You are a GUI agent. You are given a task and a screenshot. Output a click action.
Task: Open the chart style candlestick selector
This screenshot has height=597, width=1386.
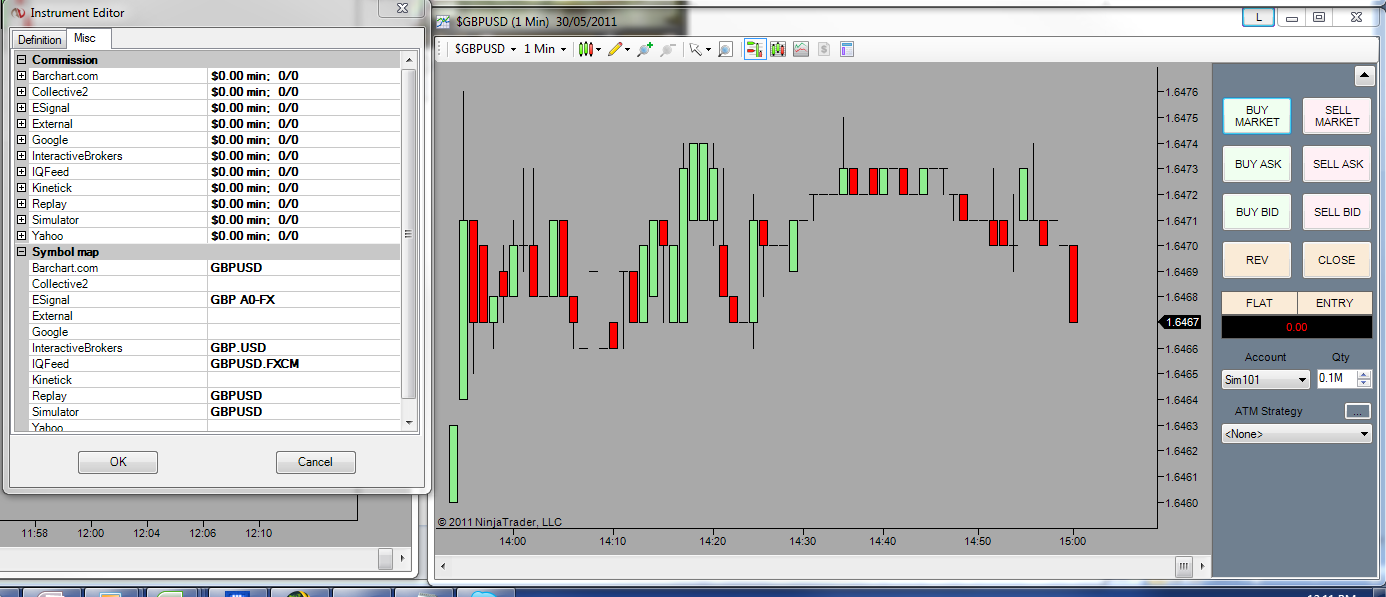click(589, 48)
